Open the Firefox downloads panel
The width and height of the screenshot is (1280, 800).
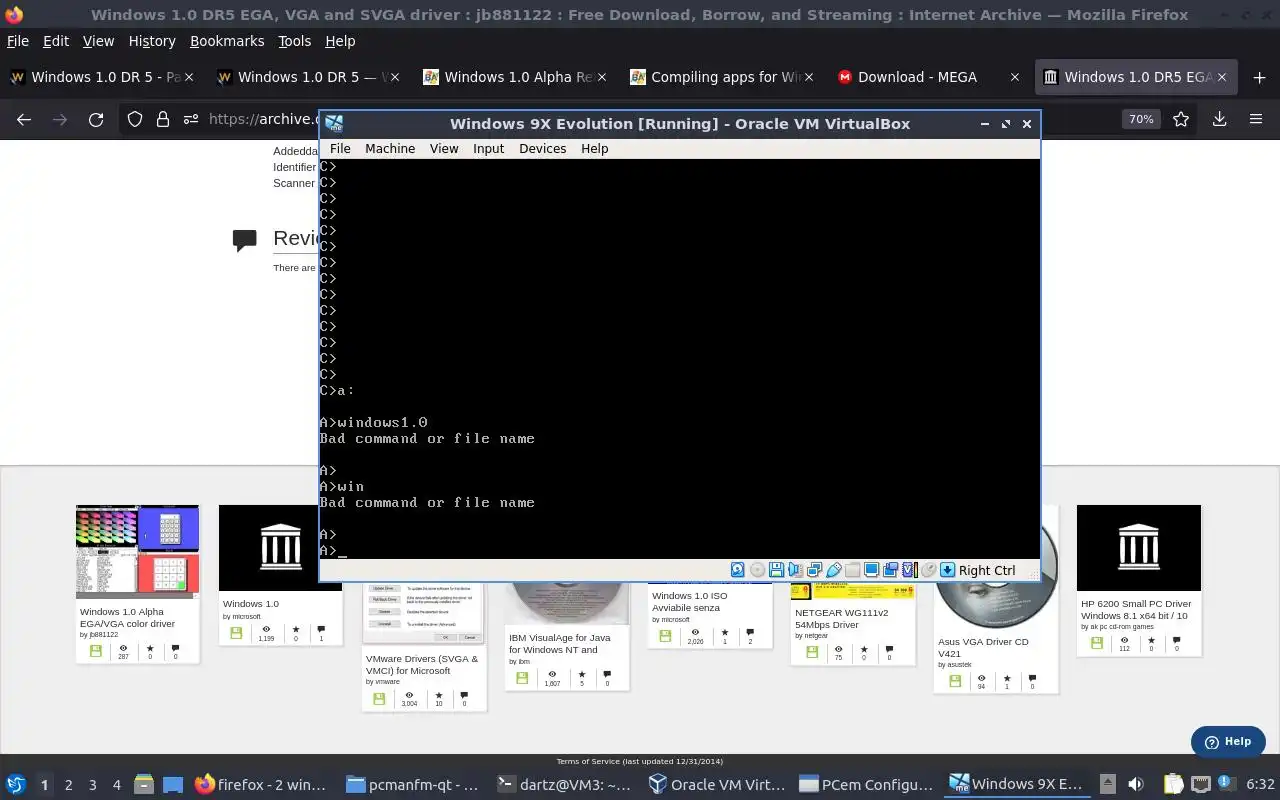(1219, 119)
